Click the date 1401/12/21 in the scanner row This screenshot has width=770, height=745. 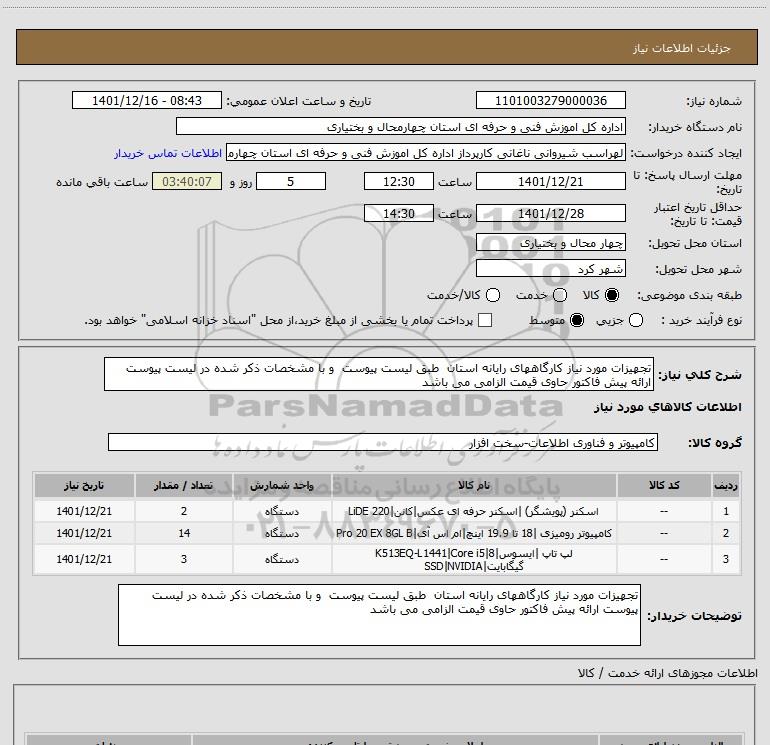click(x=84, y=511)
